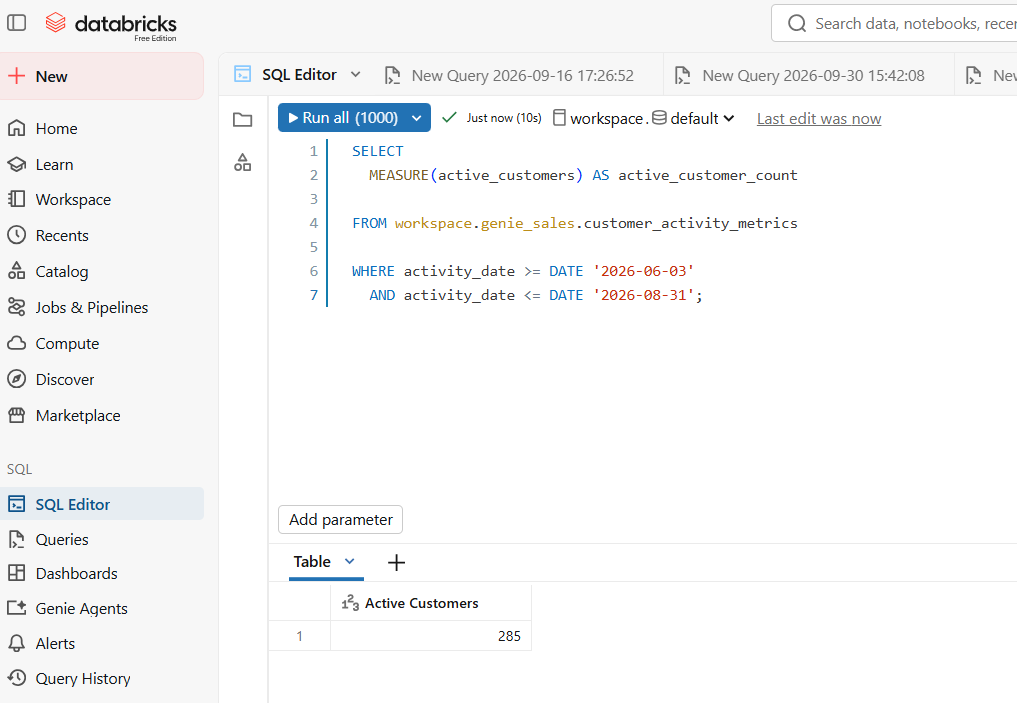Screen dimensions: 1017x703
Task: Expand the Run all options arrow
Action: click(x=417, y=118)
